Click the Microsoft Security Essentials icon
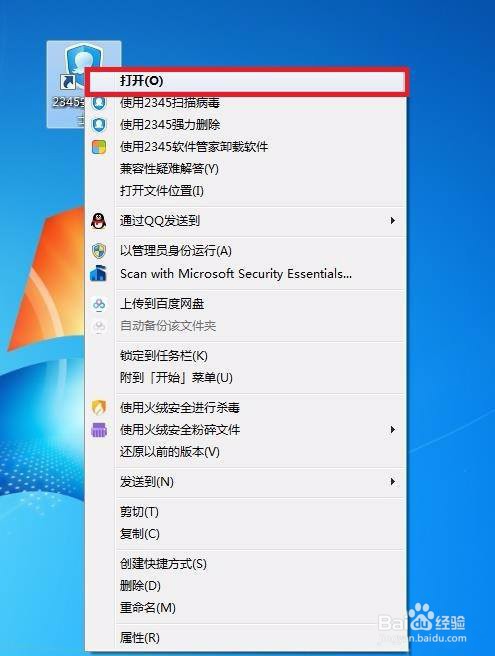Screen dimensions: 495x656 pyautogui.click(x=99, y=274)
